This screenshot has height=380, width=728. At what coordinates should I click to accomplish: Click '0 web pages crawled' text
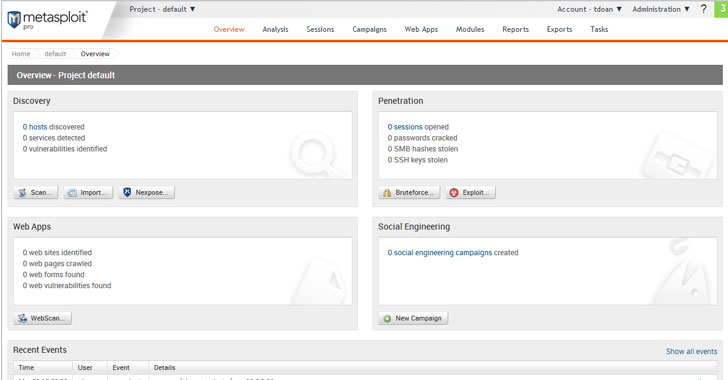coord(57,263)
